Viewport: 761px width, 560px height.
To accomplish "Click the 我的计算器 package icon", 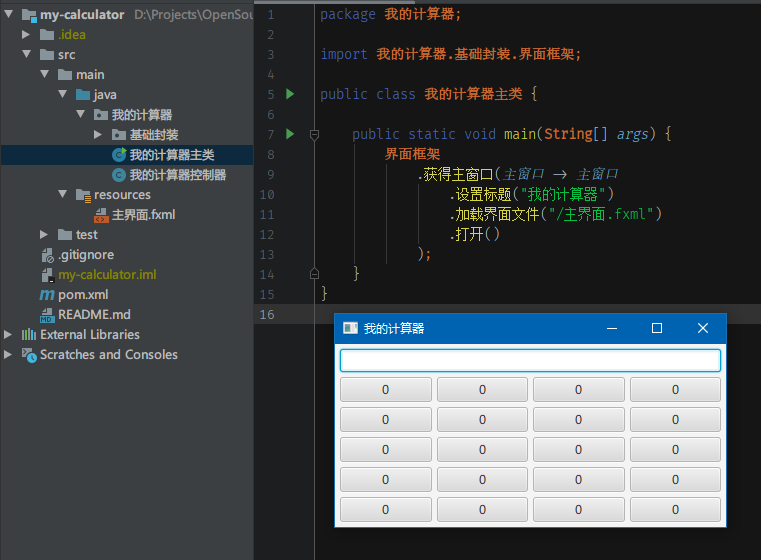I will click(x=100, y=115).
